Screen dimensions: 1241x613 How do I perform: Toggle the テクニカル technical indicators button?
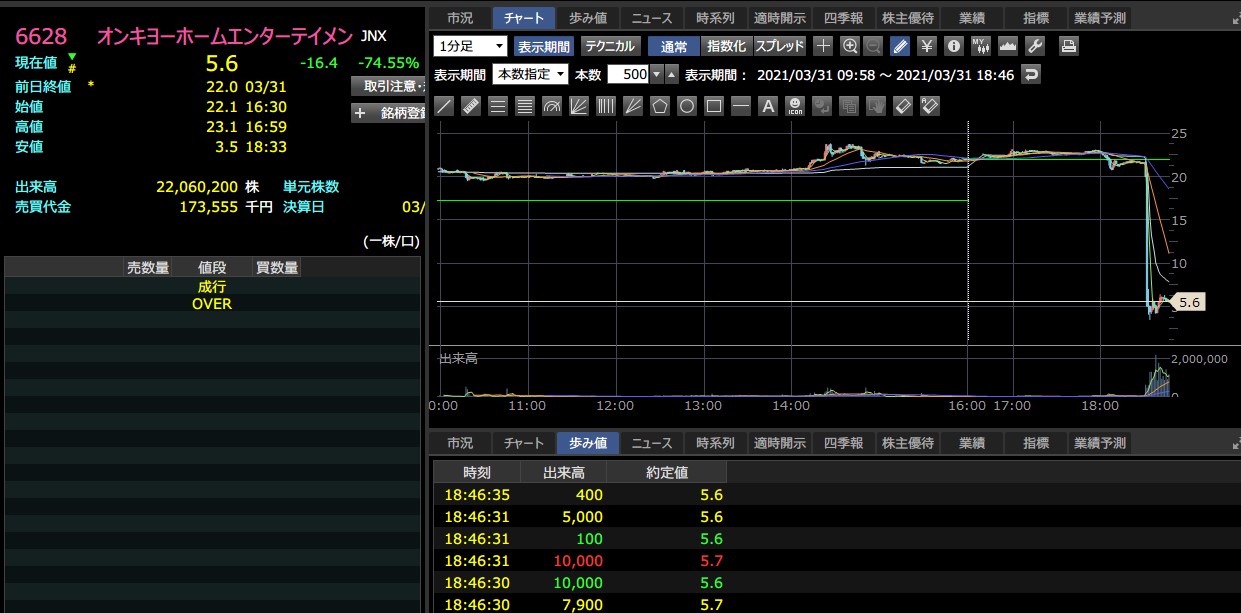[x=610, y=46]
